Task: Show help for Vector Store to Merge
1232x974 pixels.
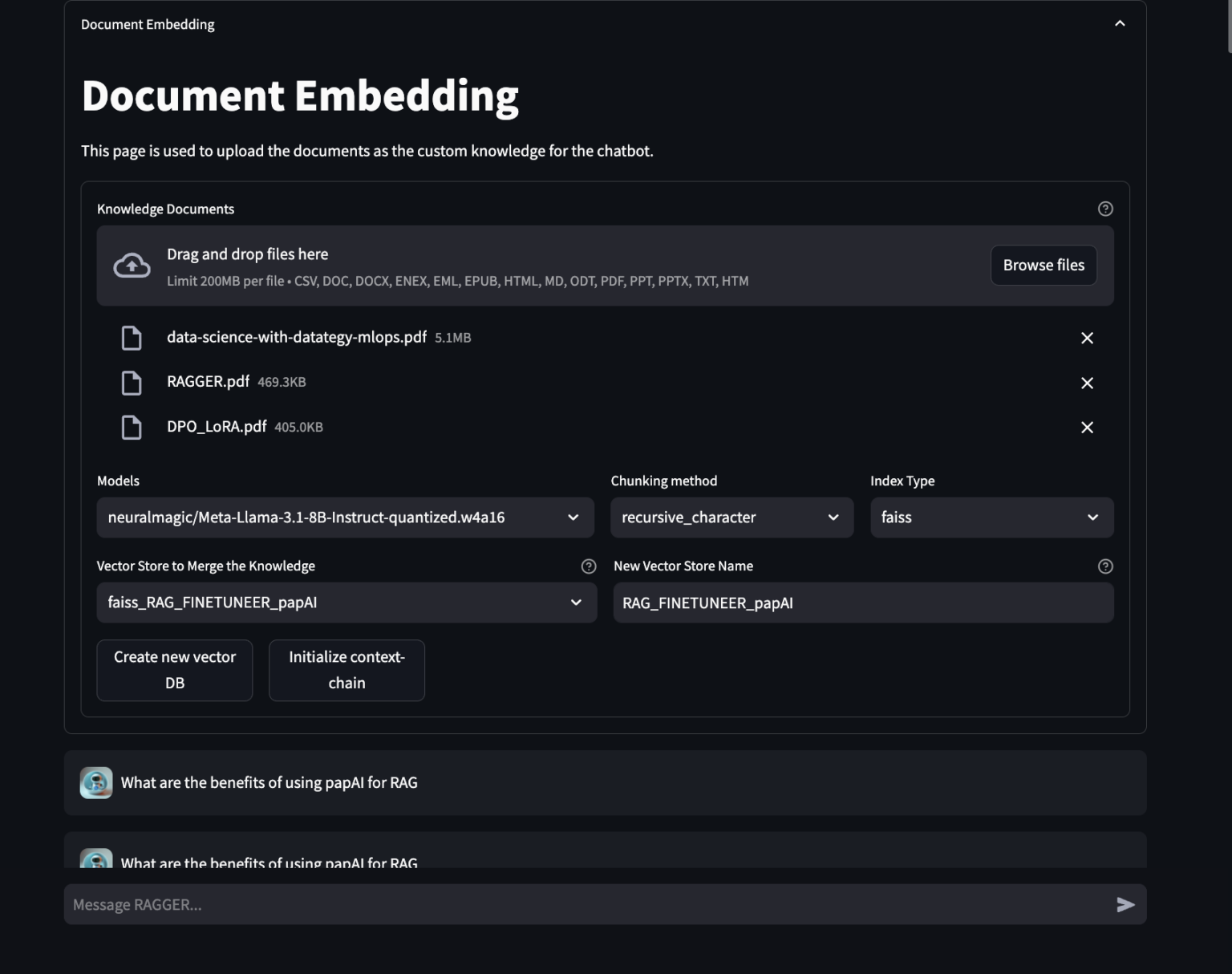Action: point(588,566)
